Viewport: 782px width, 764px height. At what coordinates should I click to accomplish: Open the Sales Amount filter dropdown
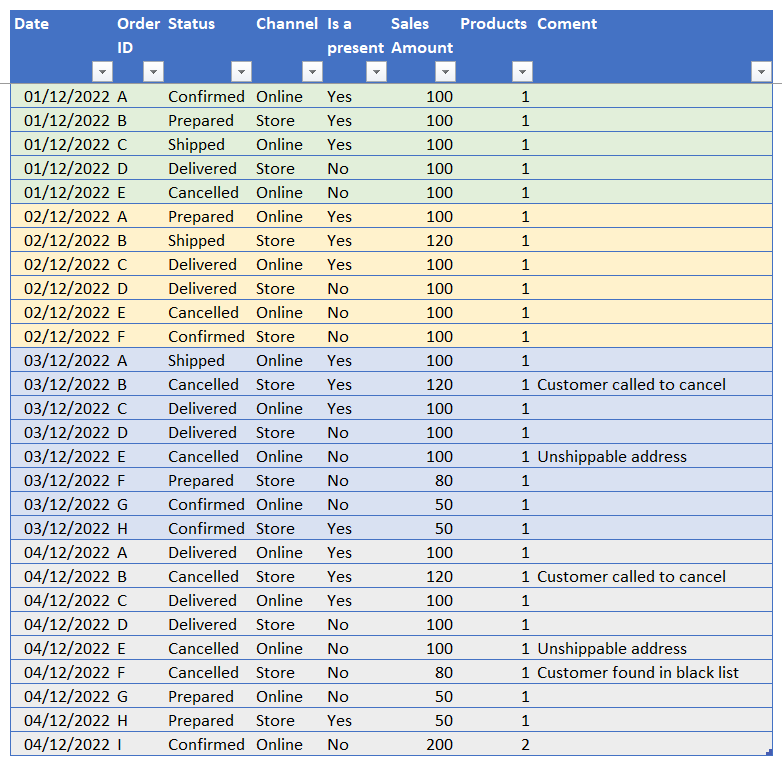pyautogui.click(x=446, y=71)
